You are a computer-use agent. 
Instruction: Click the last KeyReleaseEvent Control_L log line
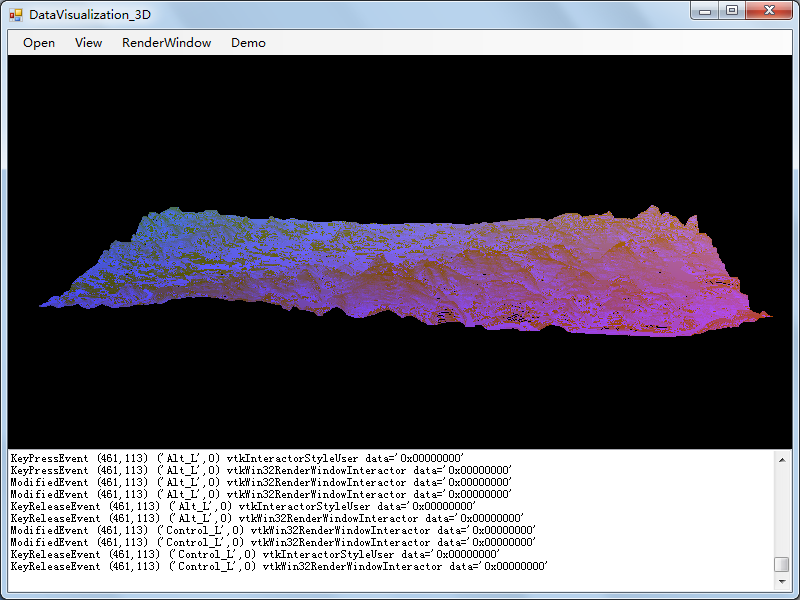click(x=279, y=566)
